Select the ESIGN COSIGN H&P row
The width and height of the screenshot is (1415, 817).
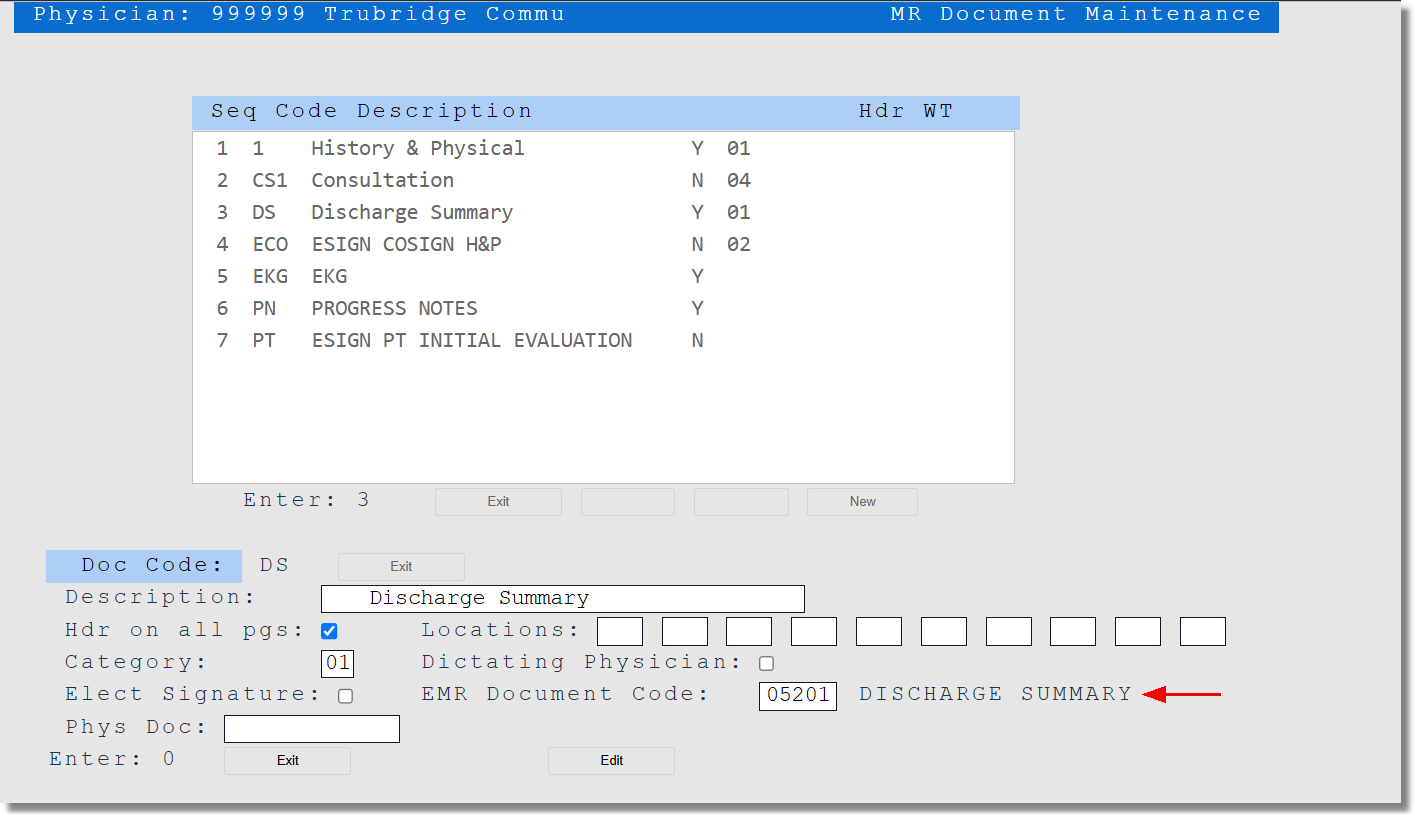[603, 244]
